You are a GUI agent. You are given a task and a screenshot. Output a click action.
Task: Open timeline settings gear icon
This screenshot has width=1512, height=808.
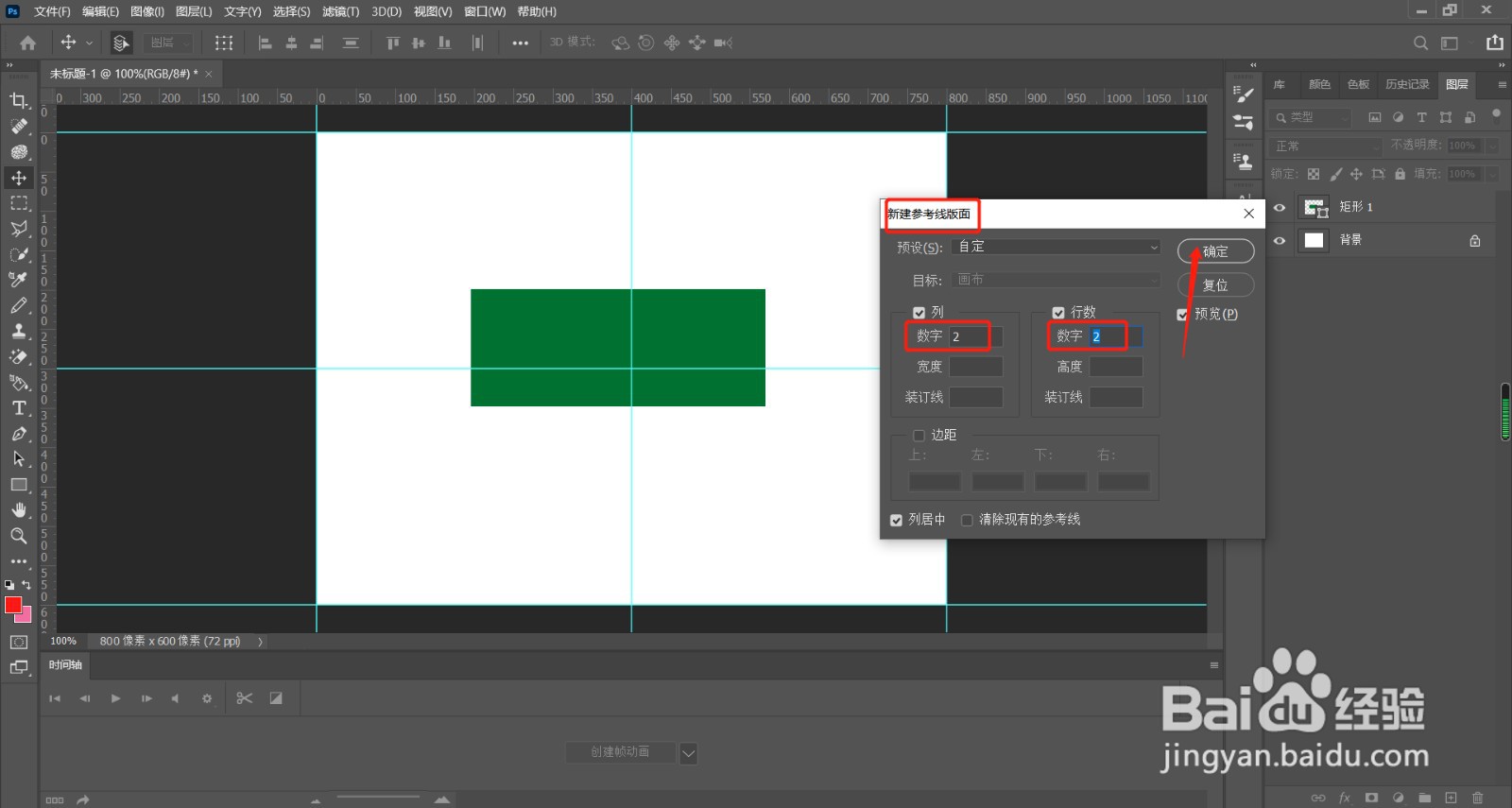pyautogui.click(x=207, y=698)
